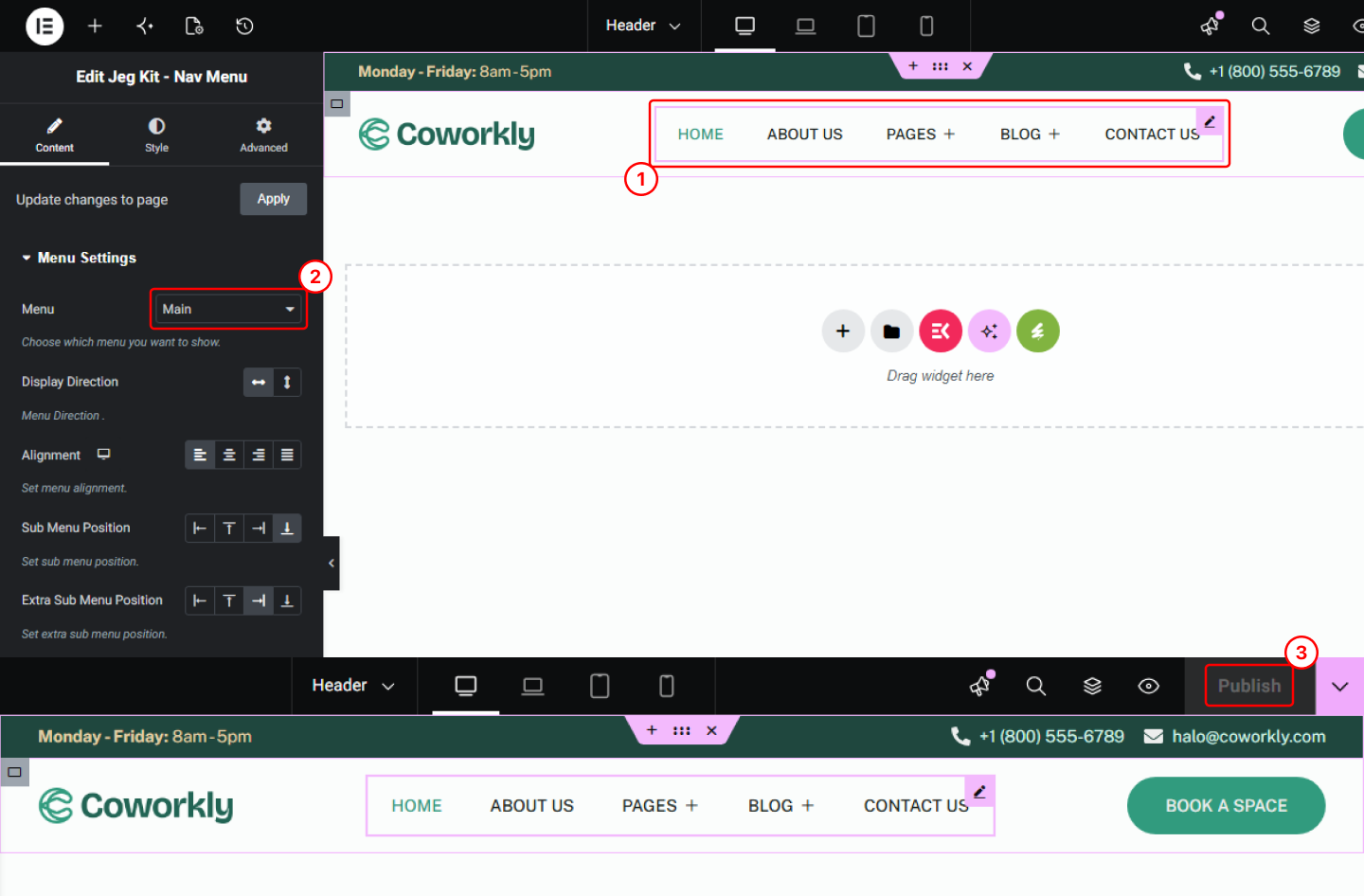1364x896 pixels.
Task: Switch to tablet view in the Publish toolbar
Action: [x=600, y=686]
